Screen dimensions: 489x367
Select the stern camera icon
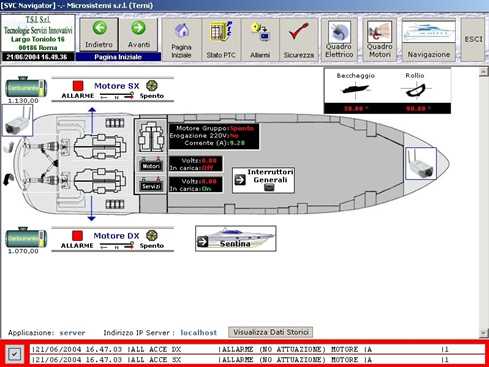point(18,120)
